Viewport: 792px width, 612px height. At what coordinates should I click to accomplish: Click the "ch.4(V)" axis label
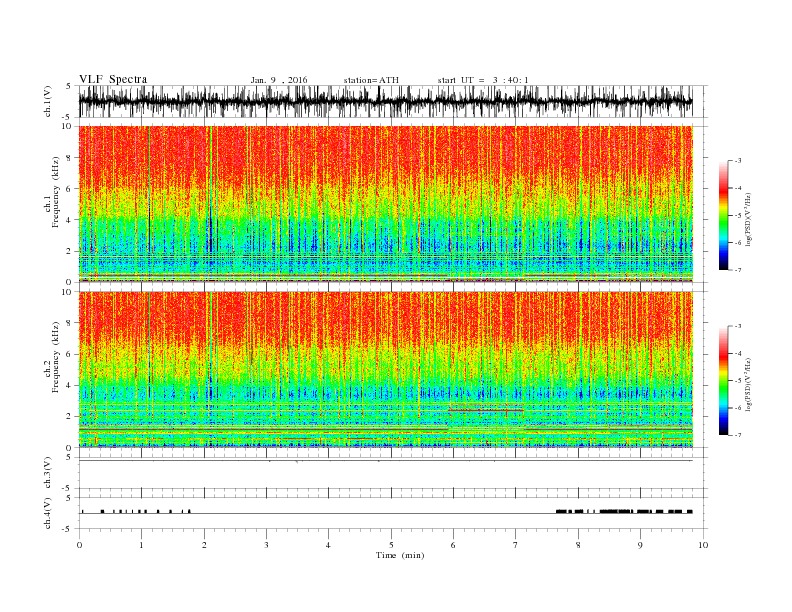[48, 514]
